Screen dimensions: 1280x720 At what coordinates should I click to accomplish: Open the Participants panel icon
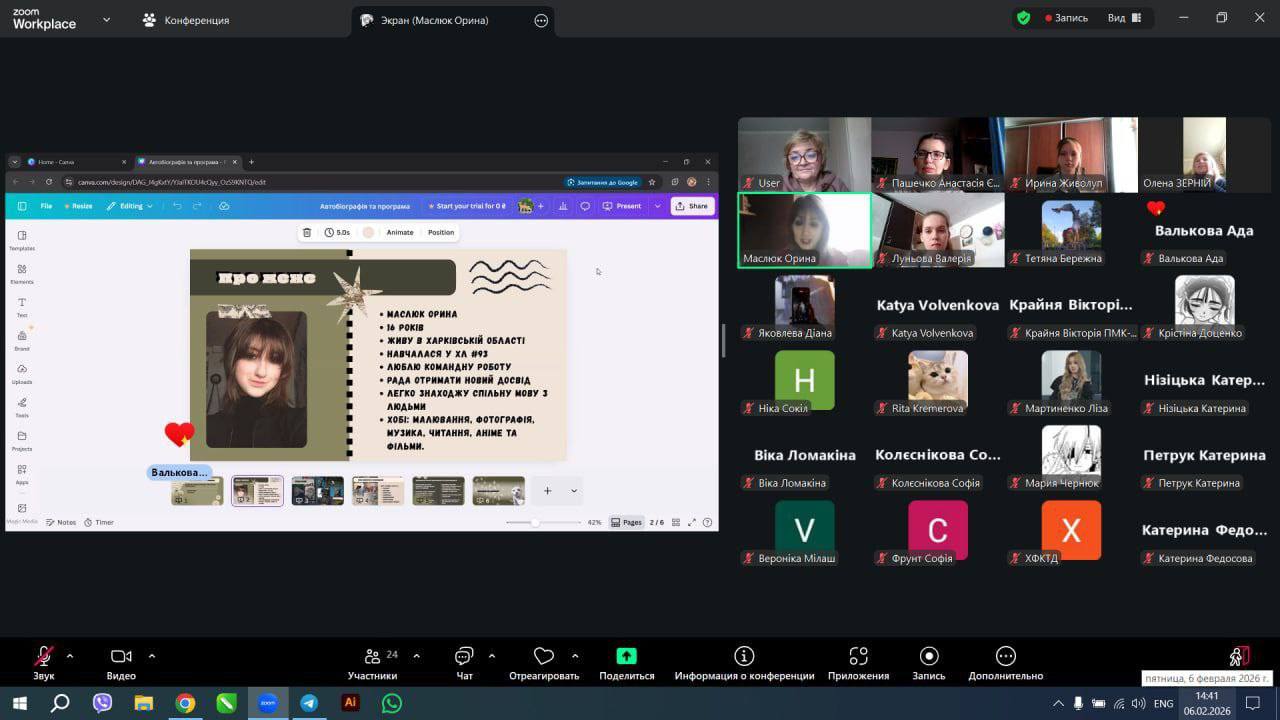tap(372, 657)
